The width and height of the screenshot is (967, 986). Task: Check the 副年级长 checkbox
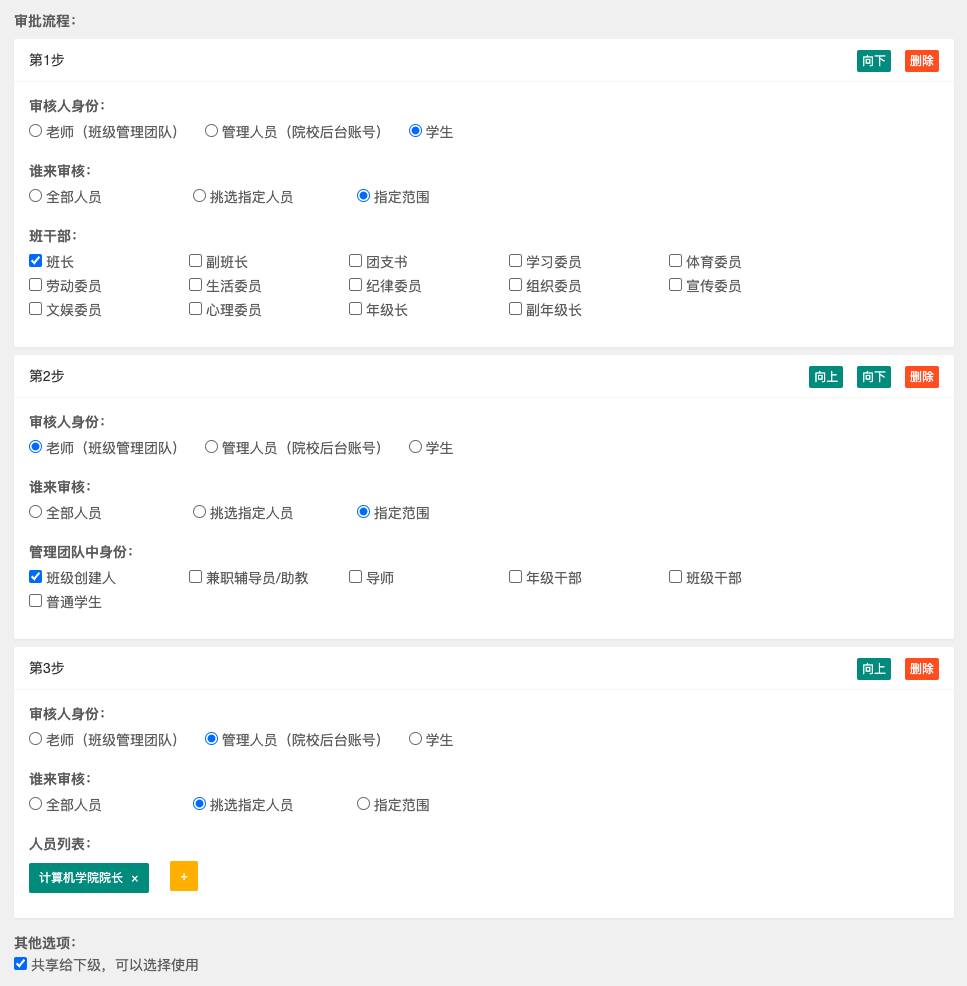(516, 309)
